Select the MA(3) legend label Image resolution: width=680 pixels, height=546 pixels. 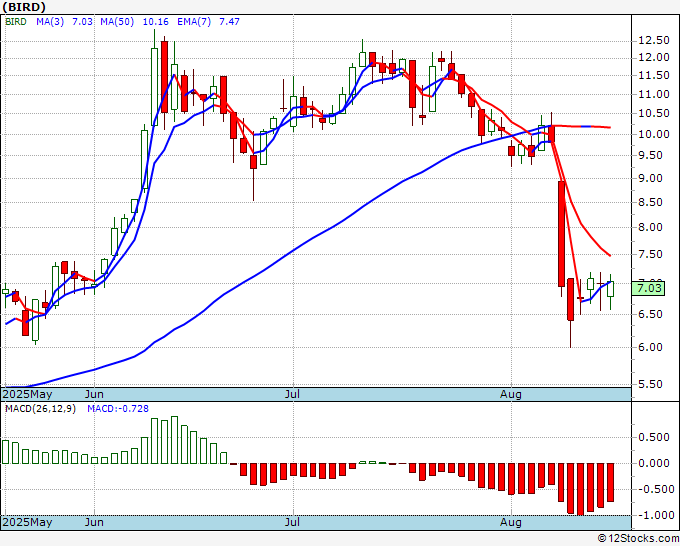(50, 22)
